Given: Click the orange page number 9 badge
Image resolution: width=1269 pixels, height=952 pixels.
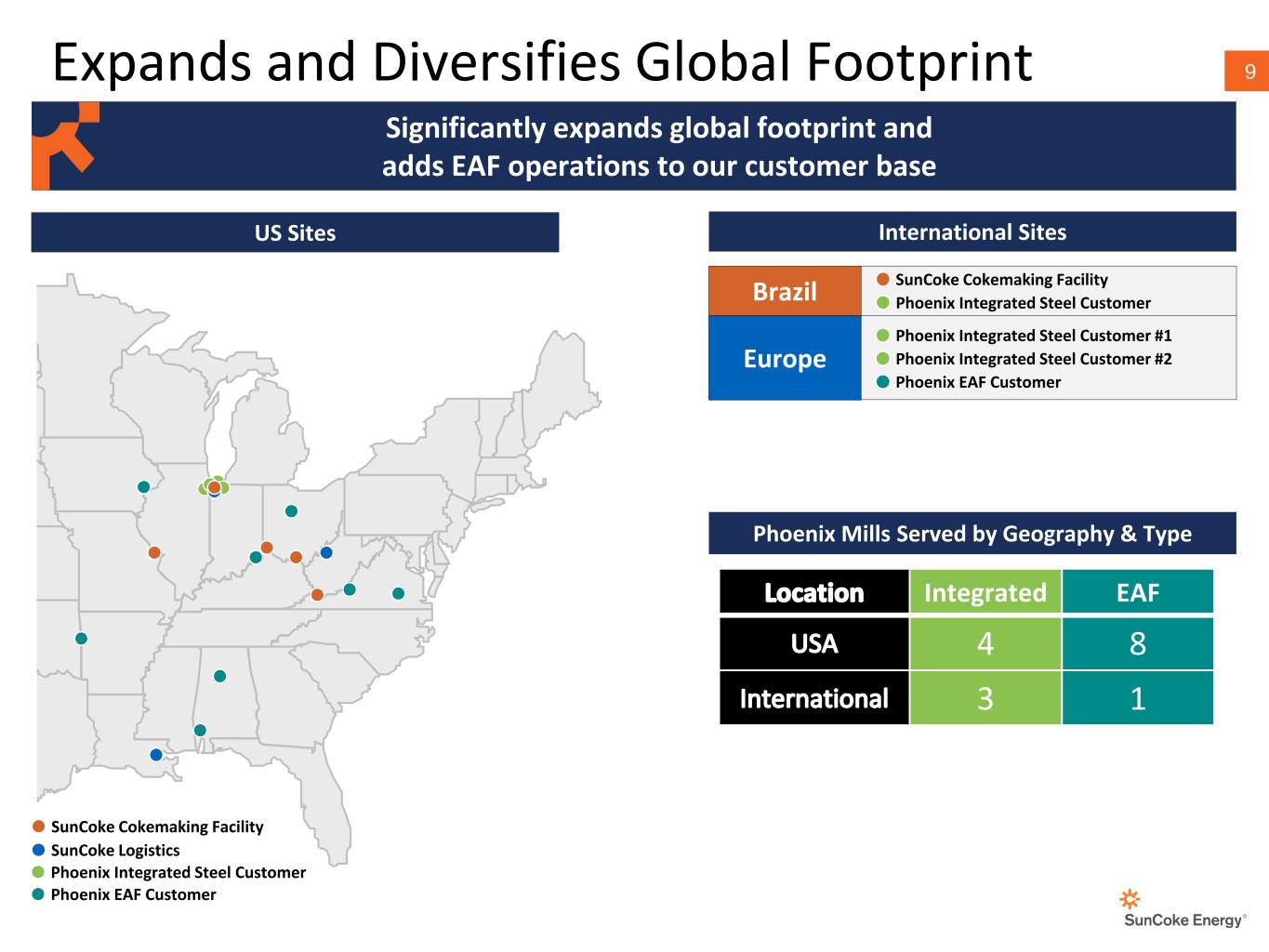Looking at the screenshot, I should pyautogui.click(x=1249, y=72).
